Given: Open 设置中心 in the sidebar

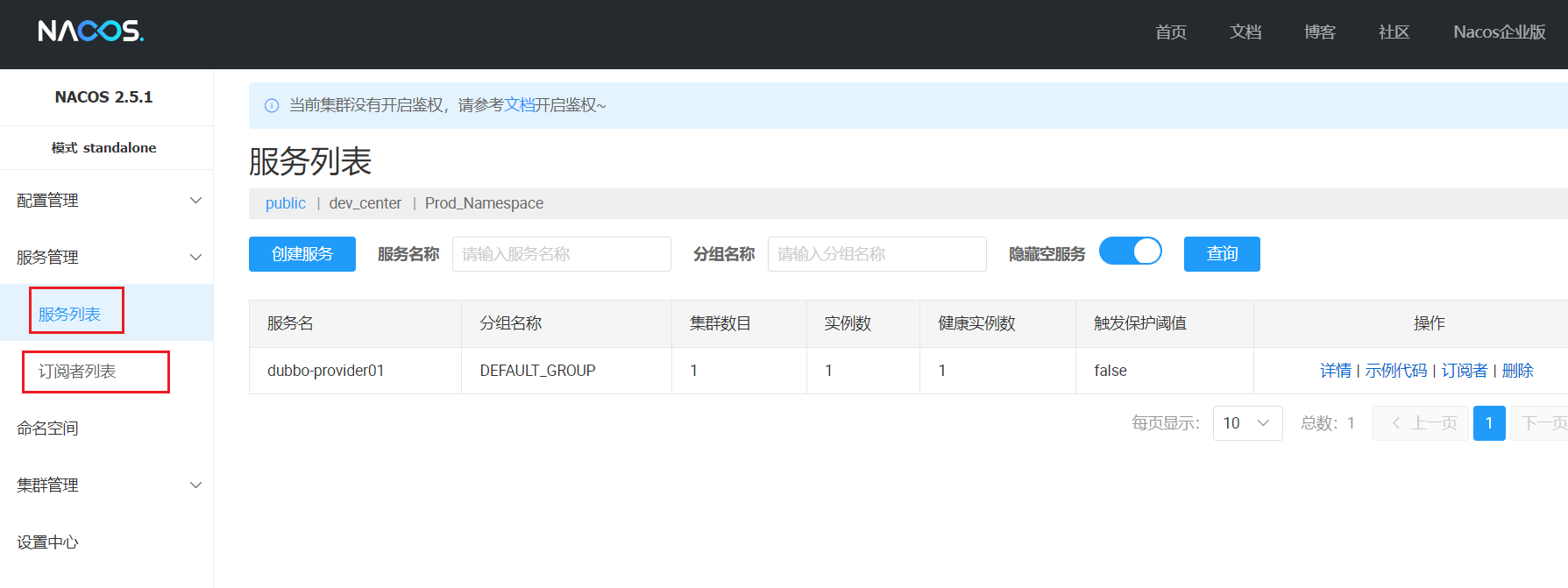Looking at the screenshot, I should tap(48, 542).
